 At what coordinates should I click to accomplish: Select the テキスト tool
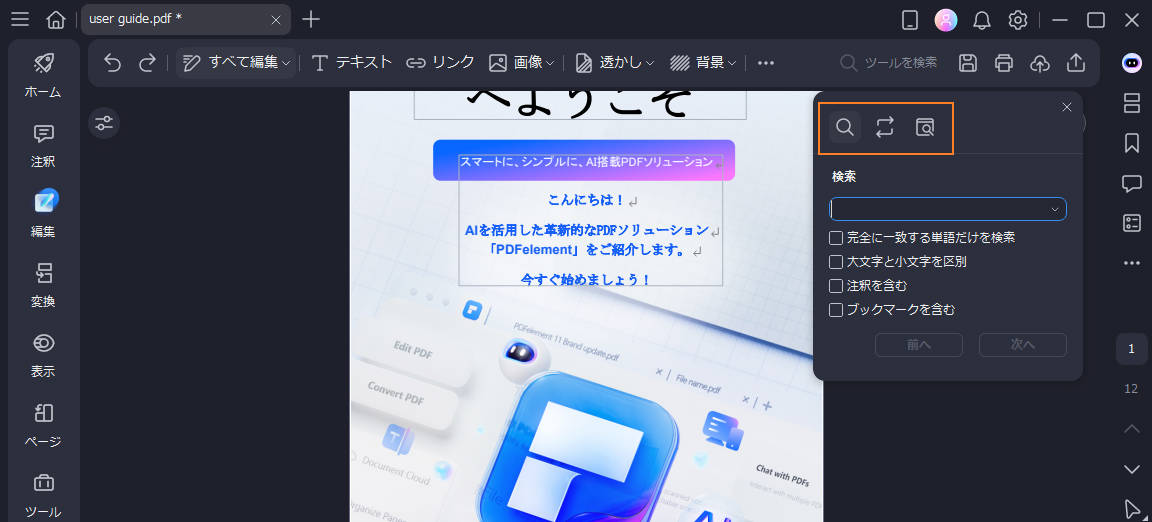(352, 63)
